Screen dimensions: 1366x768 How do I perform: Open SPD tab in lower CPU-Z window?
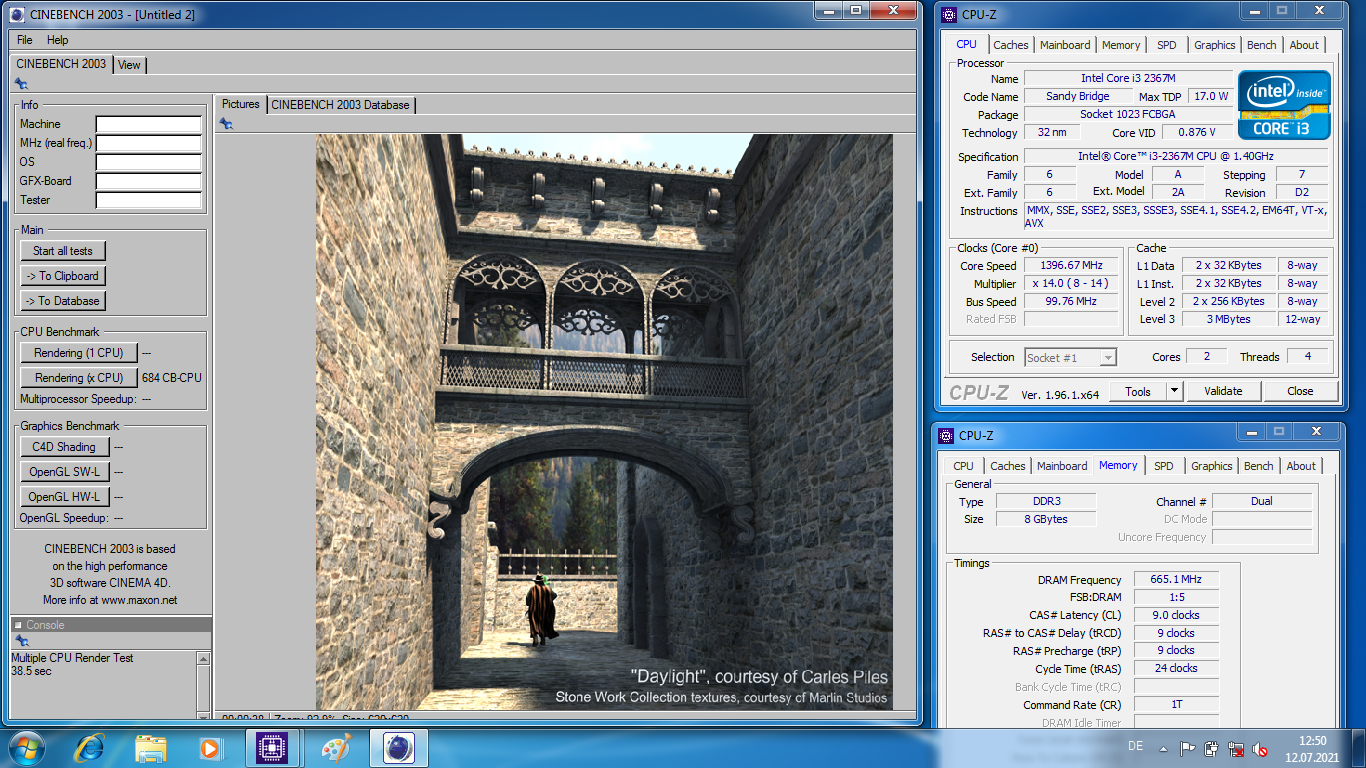coord(1163,466)
